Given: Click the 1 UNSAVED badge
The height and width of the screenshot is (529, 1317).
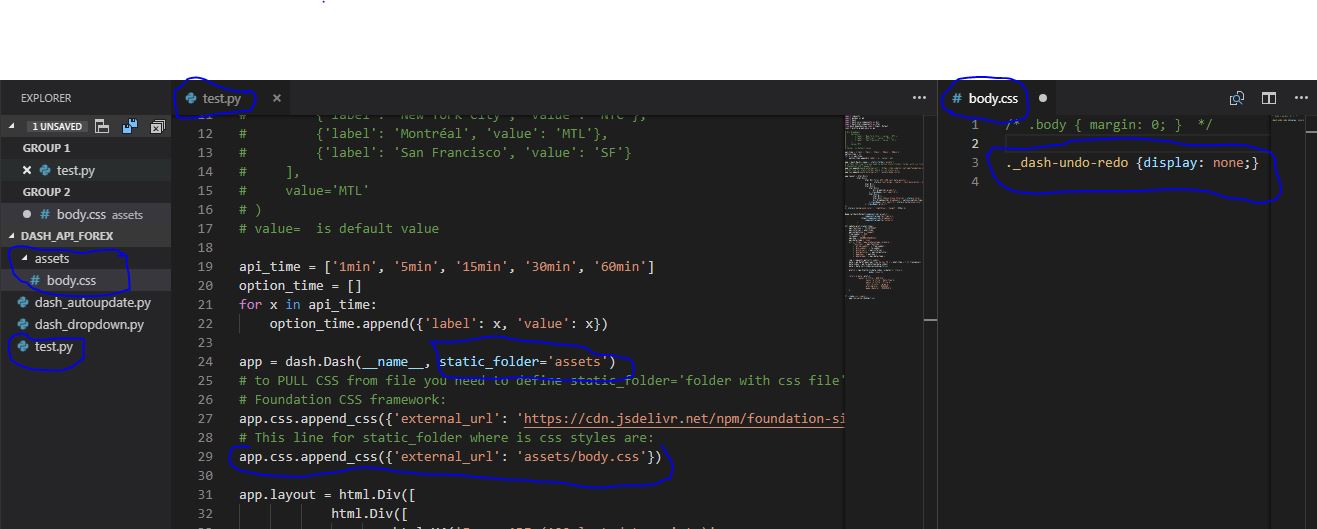Looking at the screenshot, I should [57, 126].
